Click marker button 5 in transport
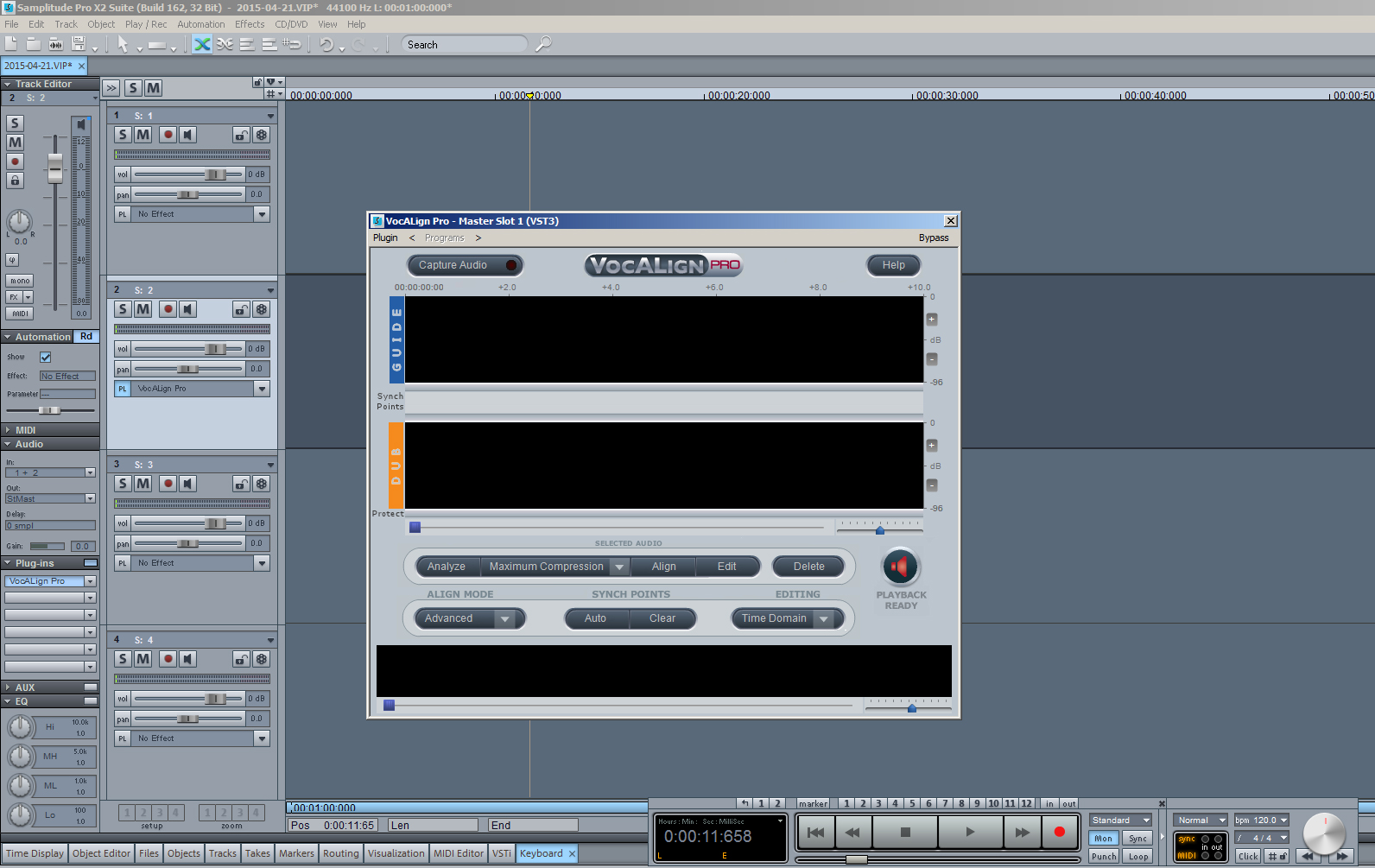 [x=912, y=803]
